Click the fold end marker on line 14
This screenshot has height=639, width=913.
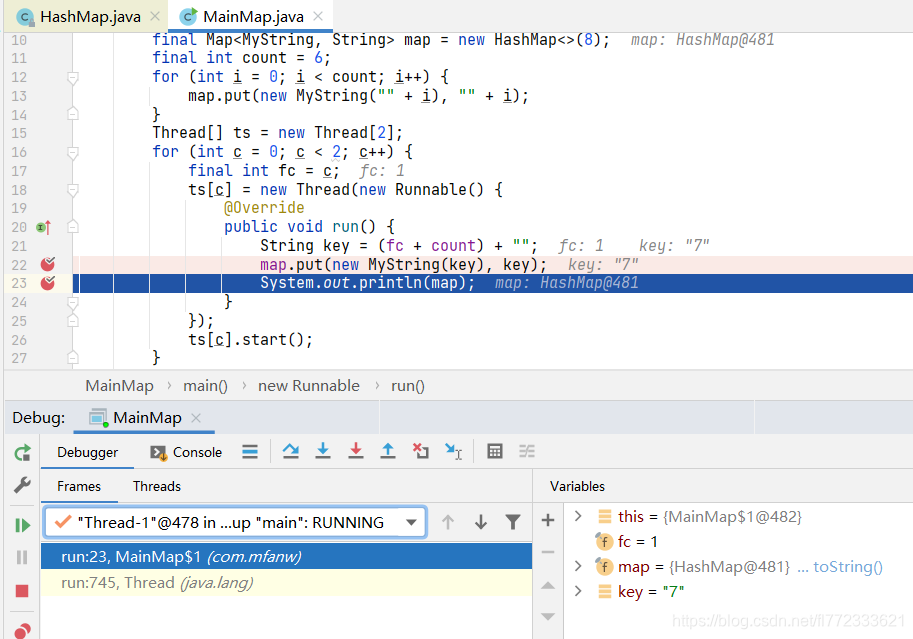pos(73,114)
